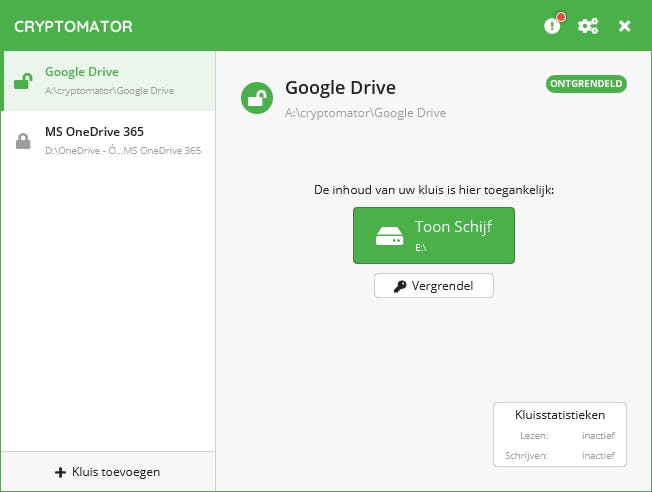Click the CRYPTOMATOR title text
Image resolution: width=652 pixels, height=492 pixels.
73,27
